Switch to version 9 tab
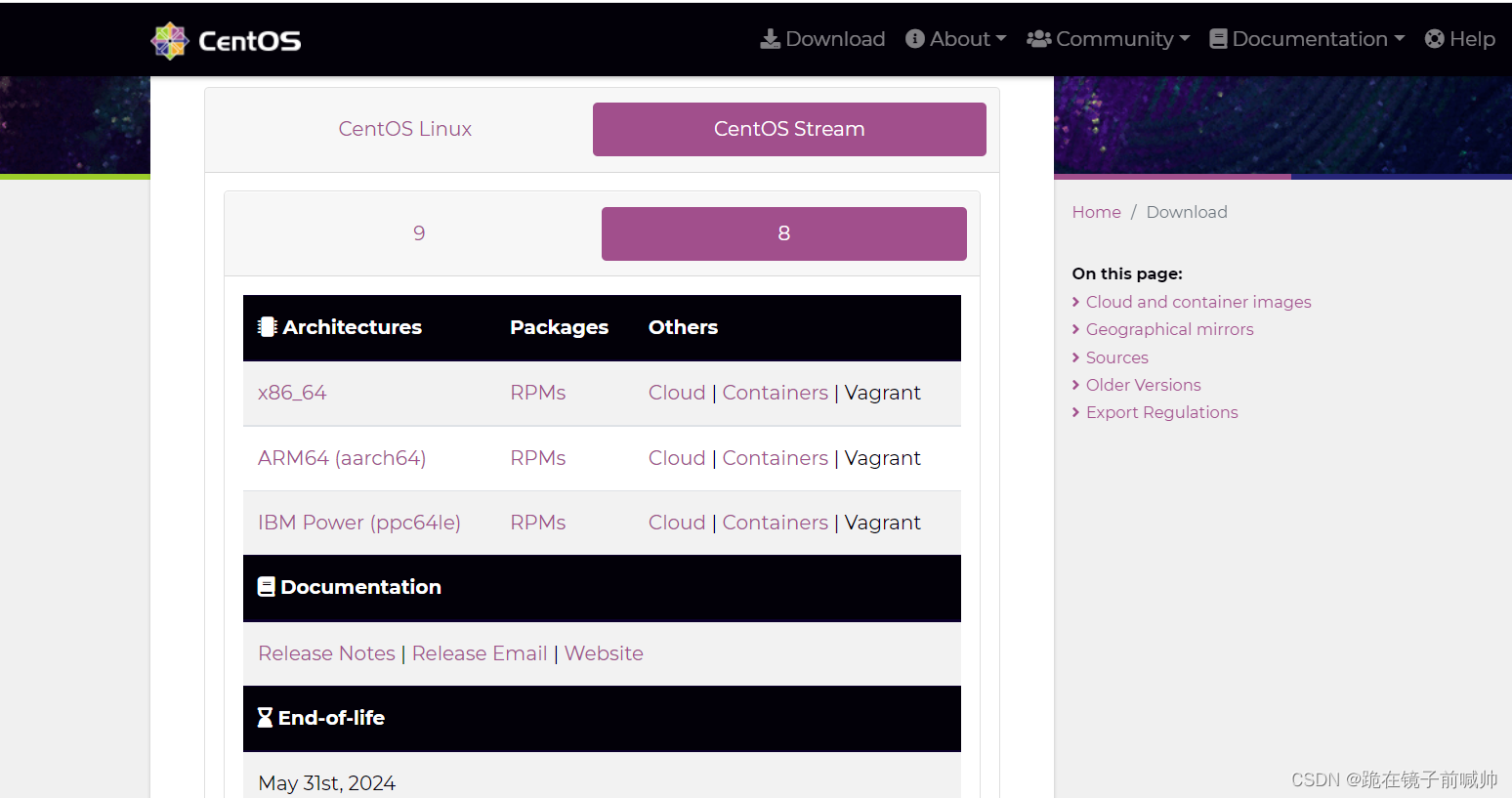This screenshot has height=798, width=1512. click(419, 233)
